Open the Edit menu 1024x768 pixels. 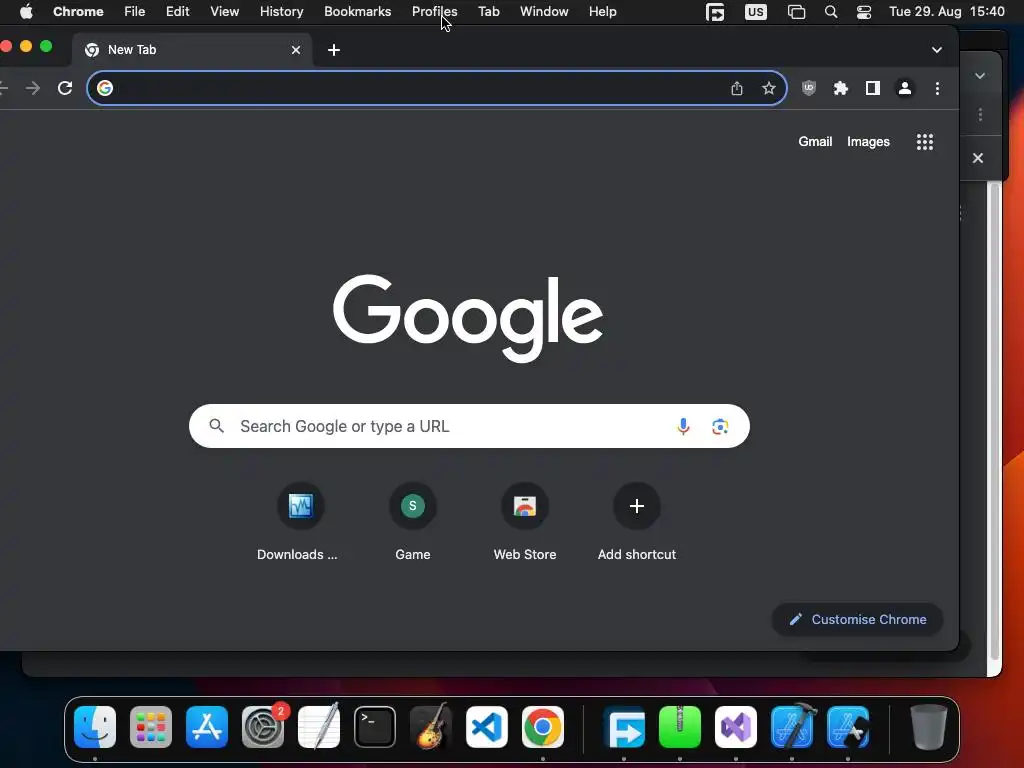tap(178, 12)
